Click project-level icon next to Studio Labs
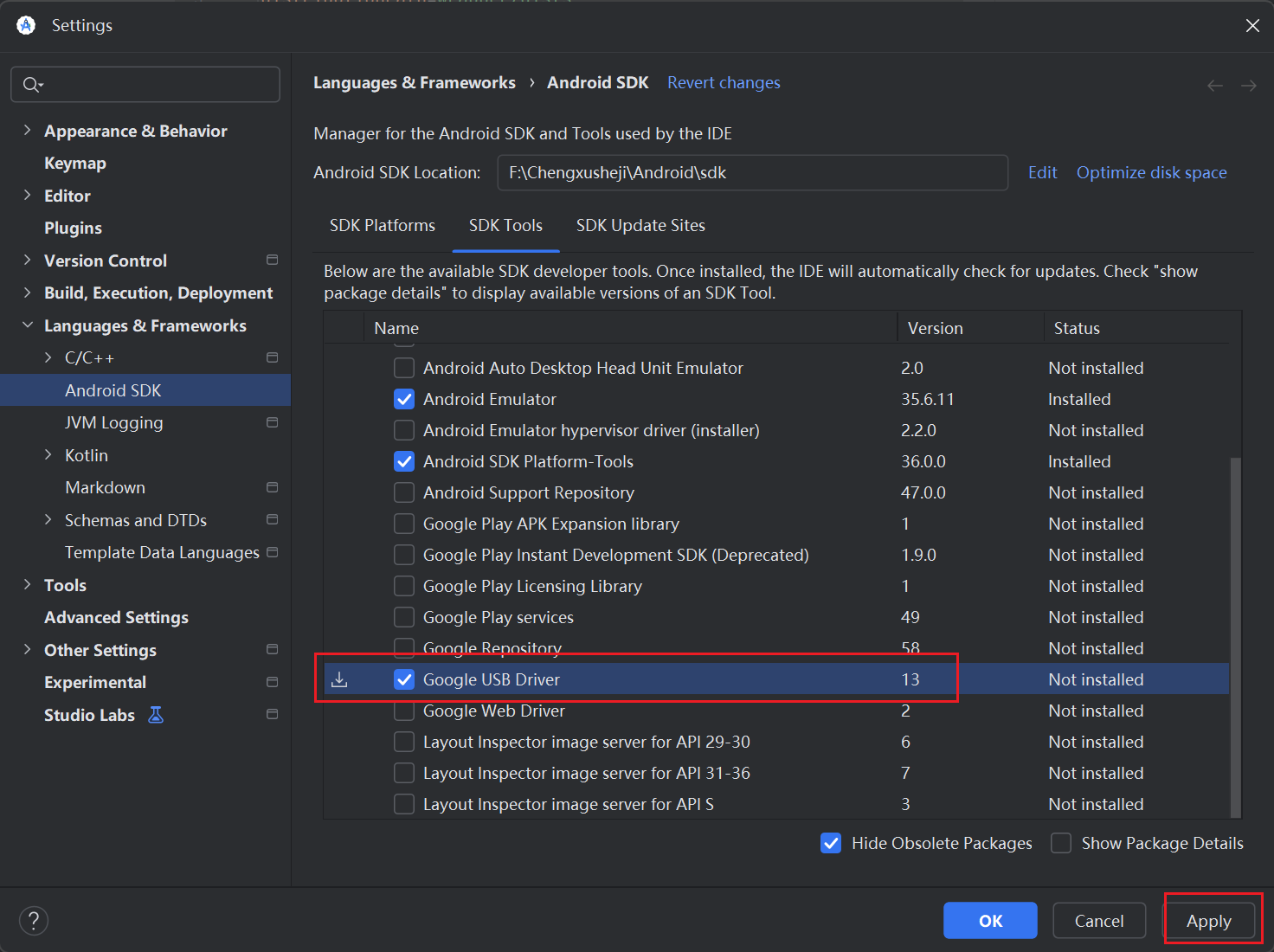This screenshot has height=952, width=1274. (273, 714)
